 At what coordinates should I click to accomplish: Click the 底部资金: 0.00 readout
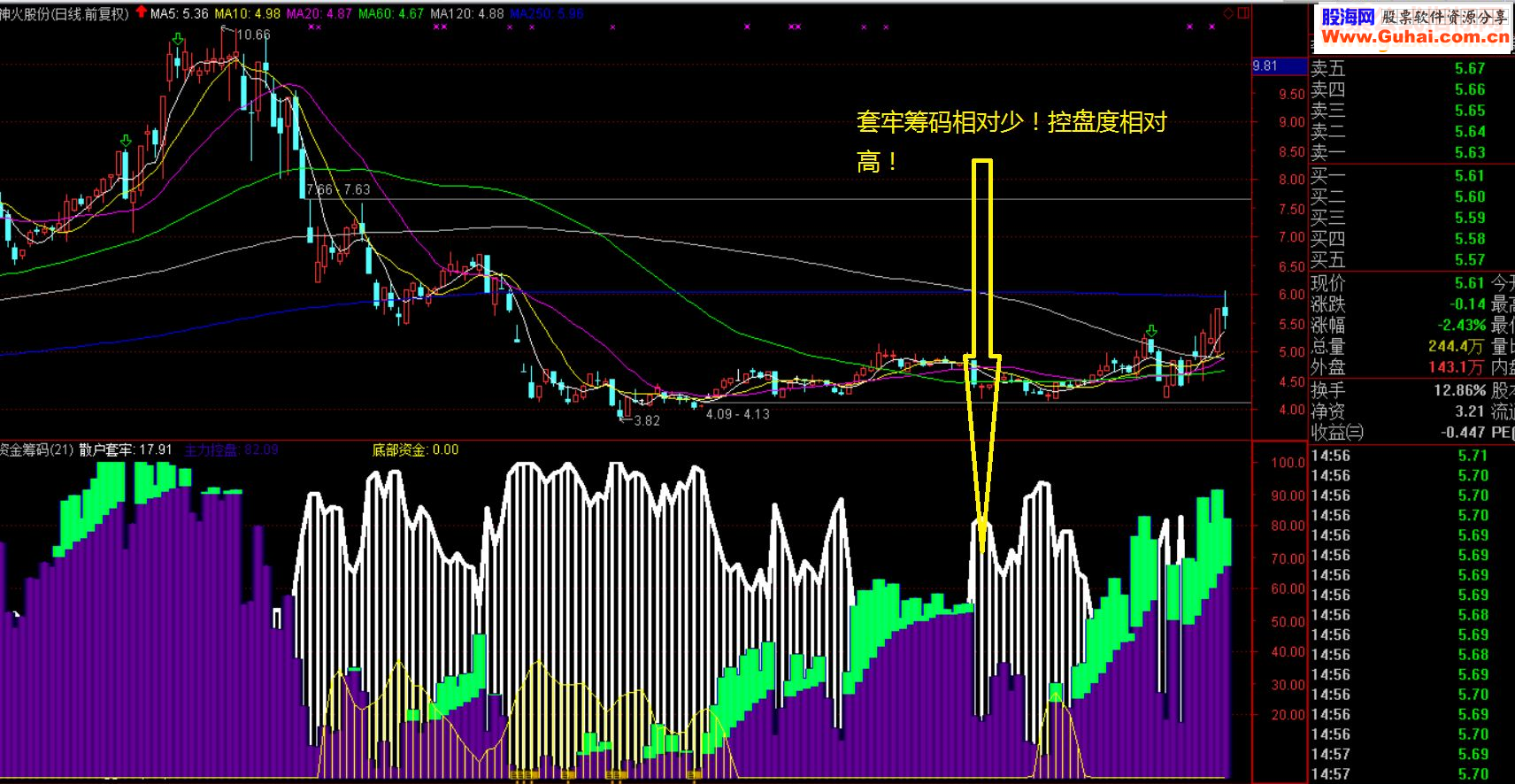click(415, 450)
